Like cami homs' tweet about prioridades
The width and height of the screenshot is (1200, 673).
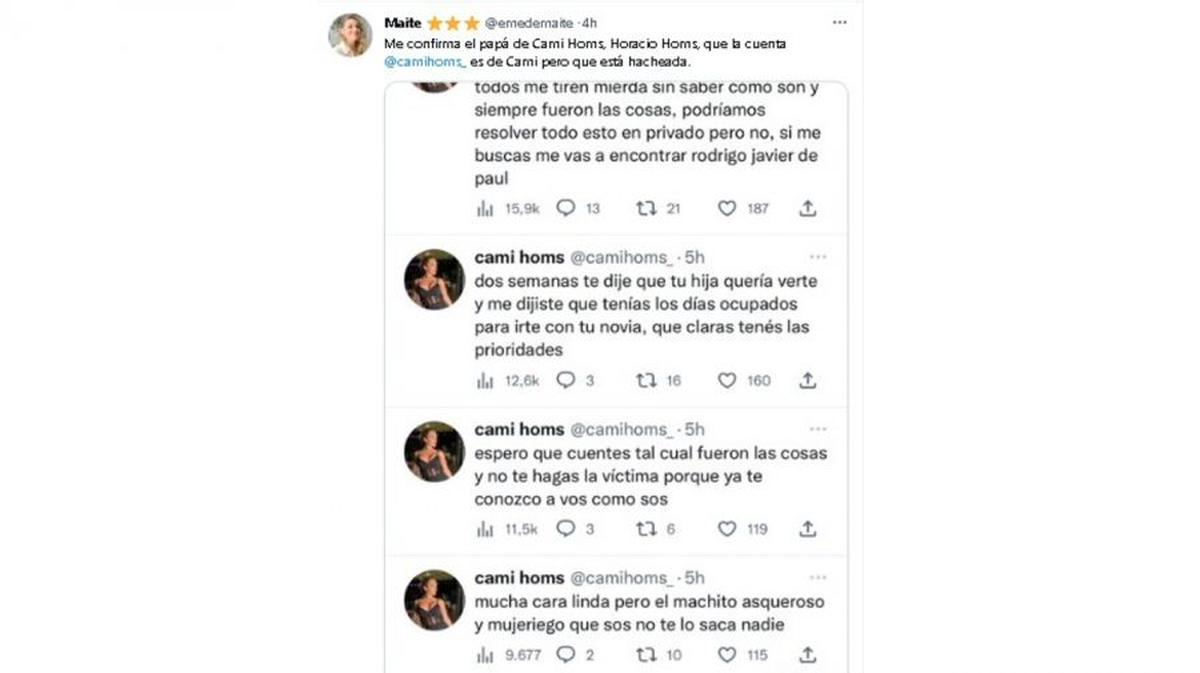point(727,380)
